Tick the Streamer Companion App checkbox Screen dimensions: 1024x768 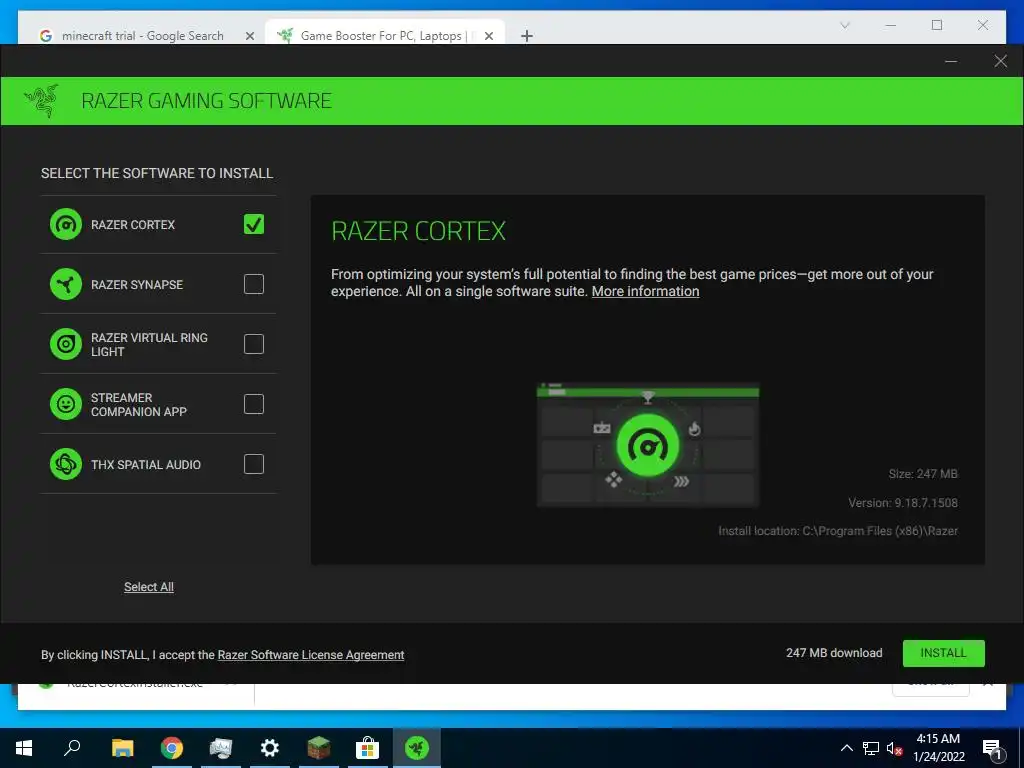pos(254,404)
